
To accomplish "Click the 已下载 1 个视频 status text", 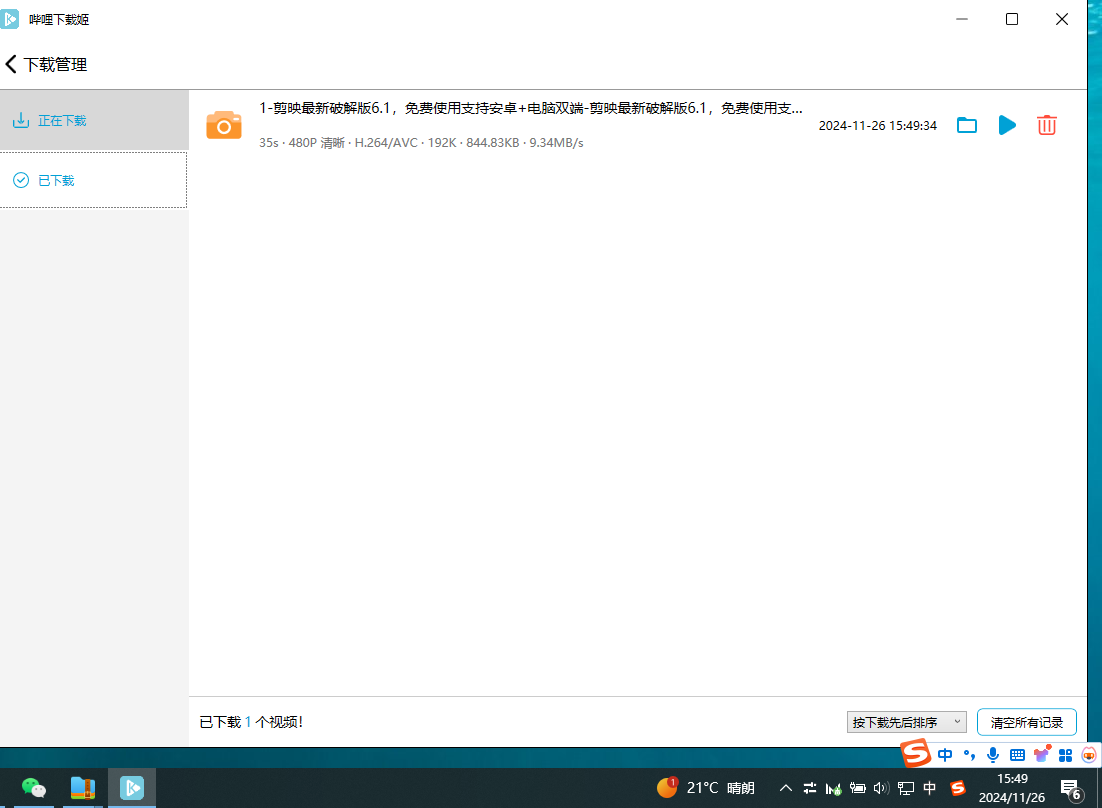I will (x=251, y=722).
